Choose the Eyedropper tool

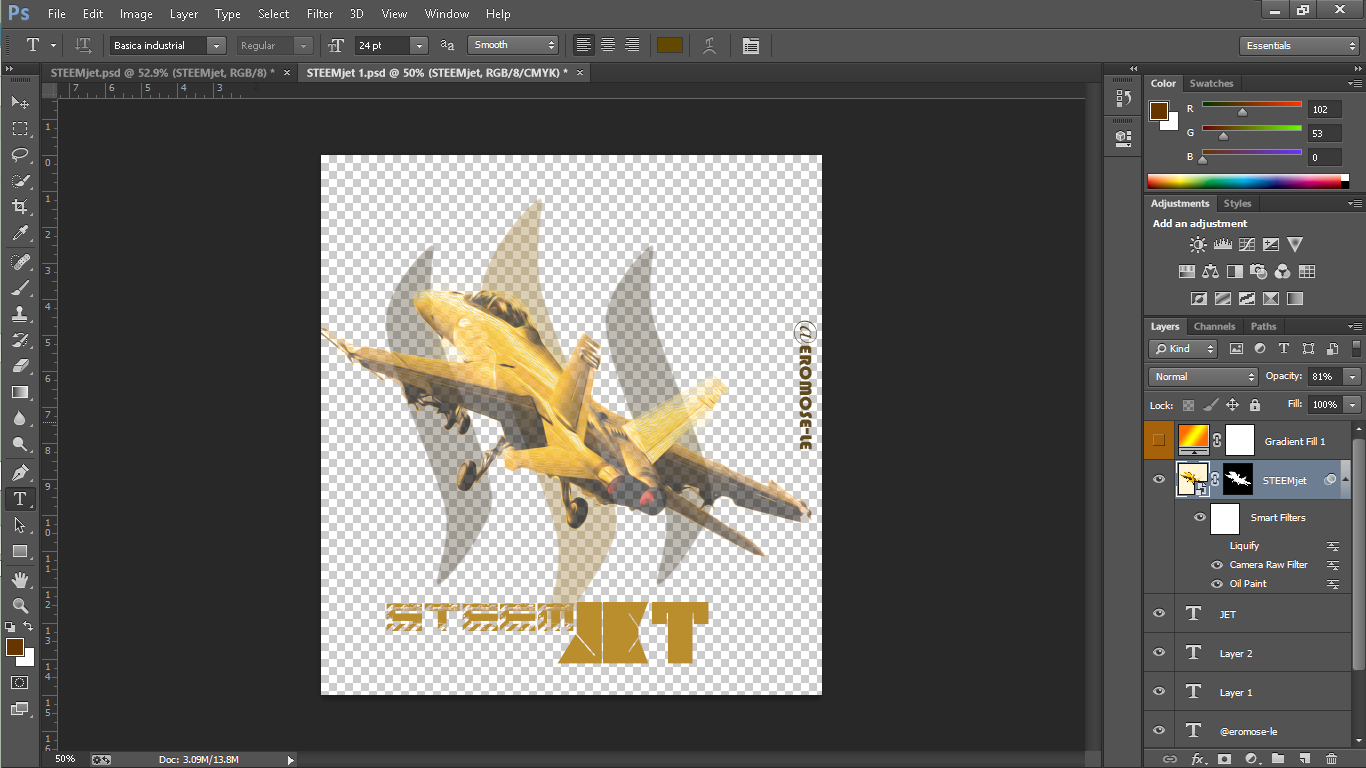(x=20, y=233)
